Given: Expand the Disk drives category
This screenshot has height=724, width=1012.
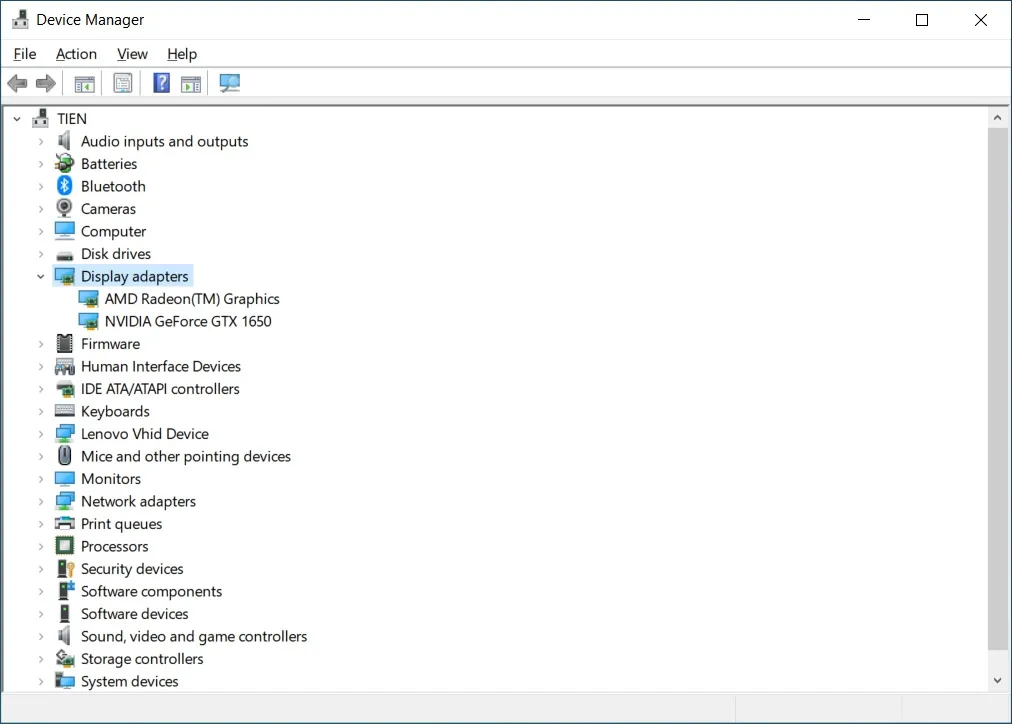Looking at the screenshot, I should 41,254.
